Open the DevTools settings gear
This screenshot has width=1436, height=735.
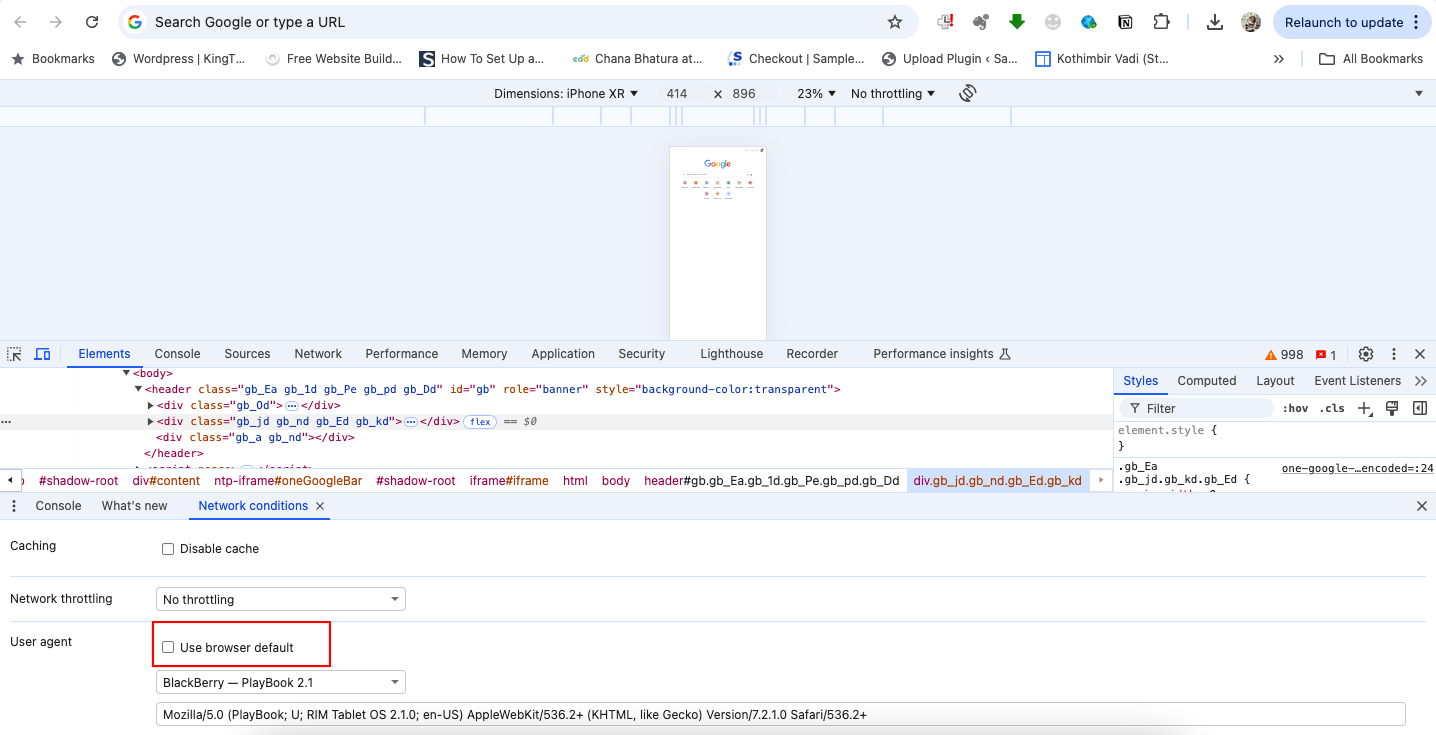(1366, 354)
